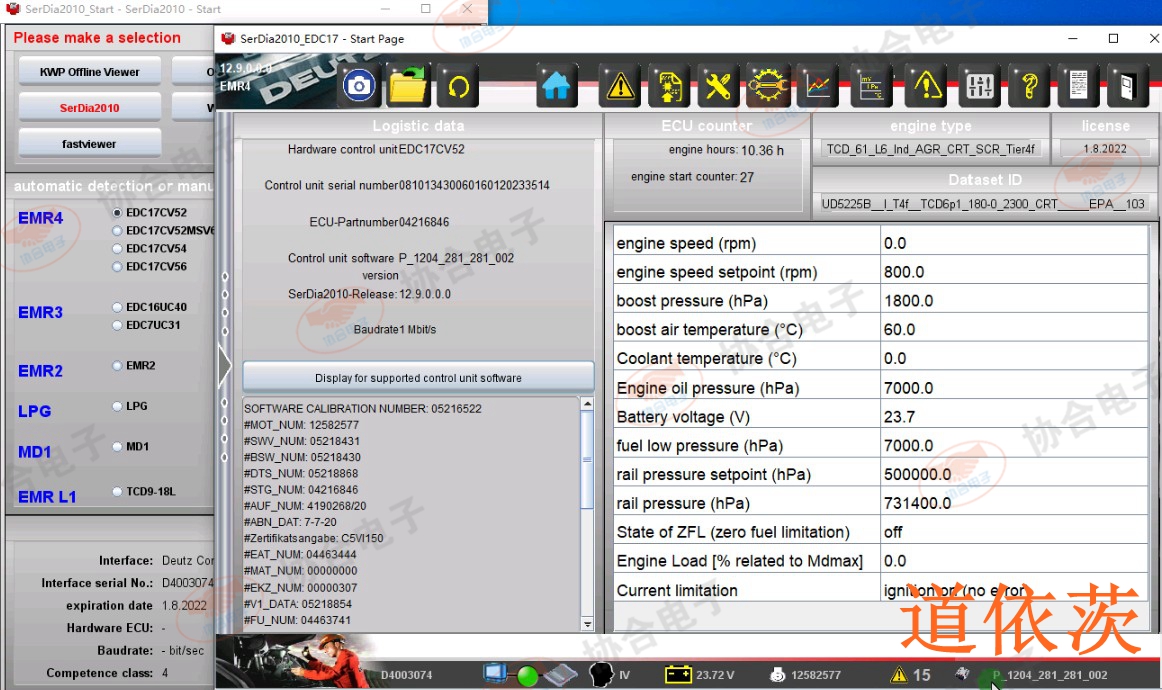Select the TCD9-18L radio button
Image resolution: width=1162 pixels, height=690 pixels.
117,491
